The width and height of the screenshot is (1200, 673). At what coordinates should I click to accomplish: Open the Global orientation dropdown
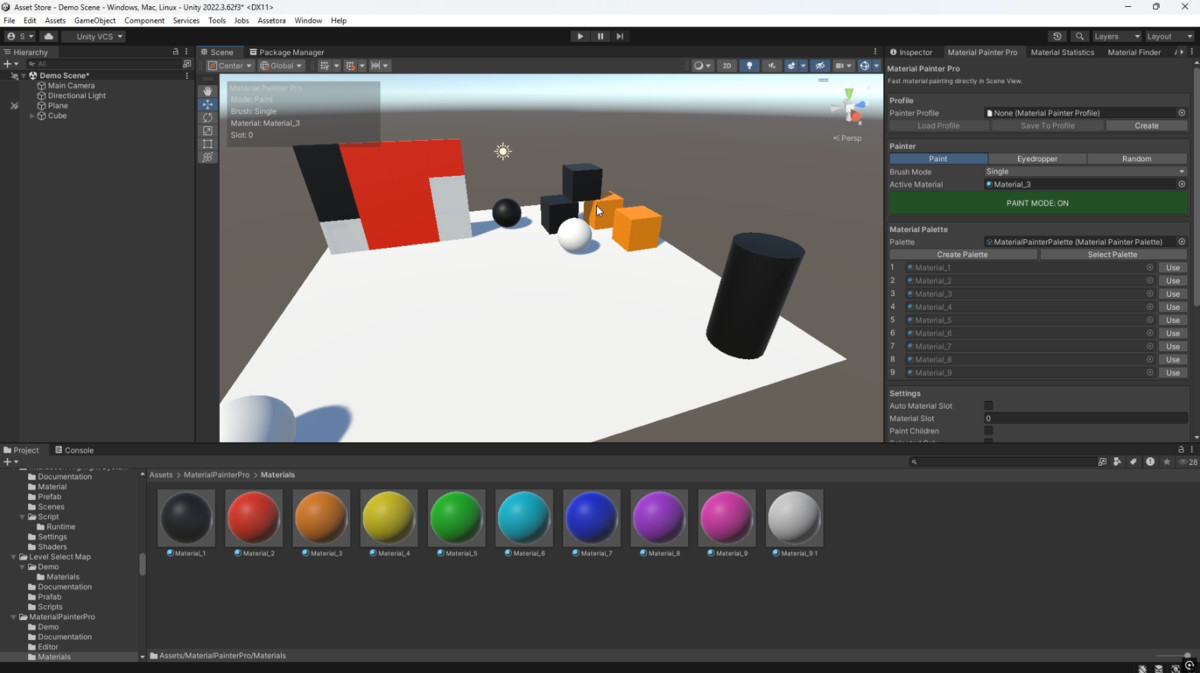click(282, 66)
